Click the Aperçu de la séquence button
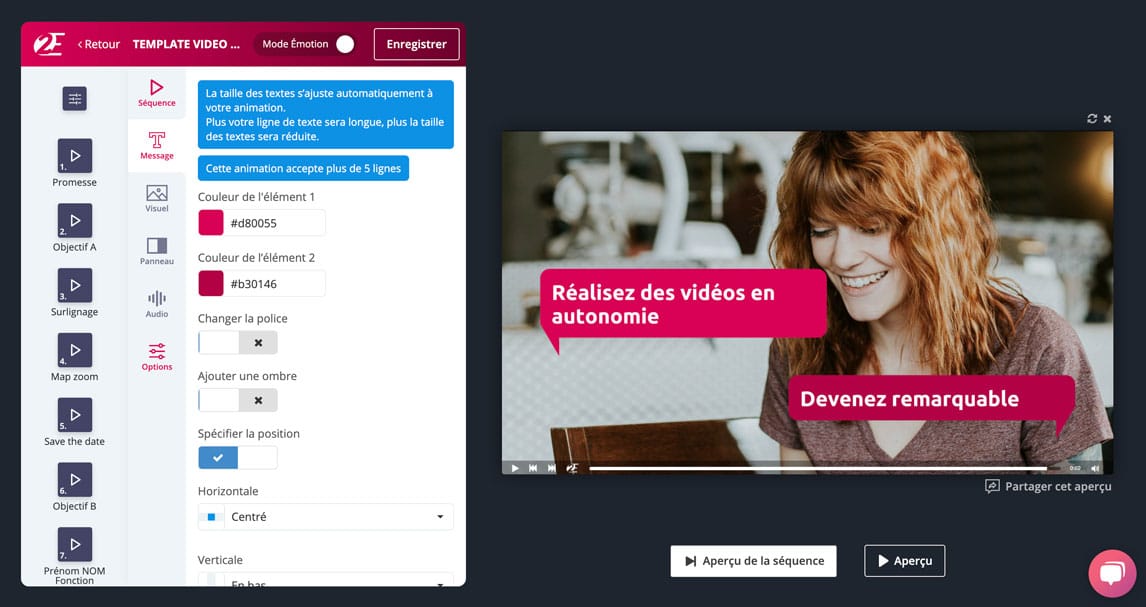1146x607 pixels. tap(754, 561)
